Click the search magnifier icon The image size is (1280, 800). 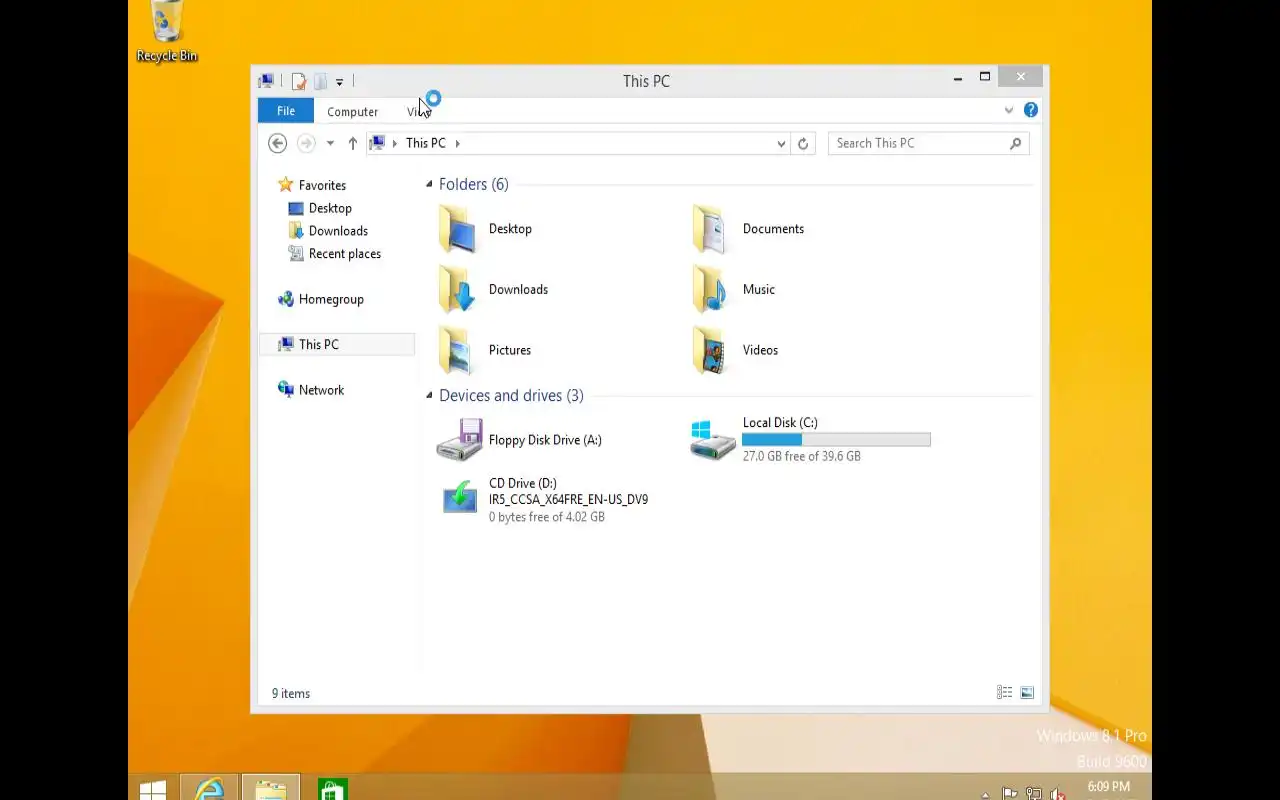click(1015, 143)
